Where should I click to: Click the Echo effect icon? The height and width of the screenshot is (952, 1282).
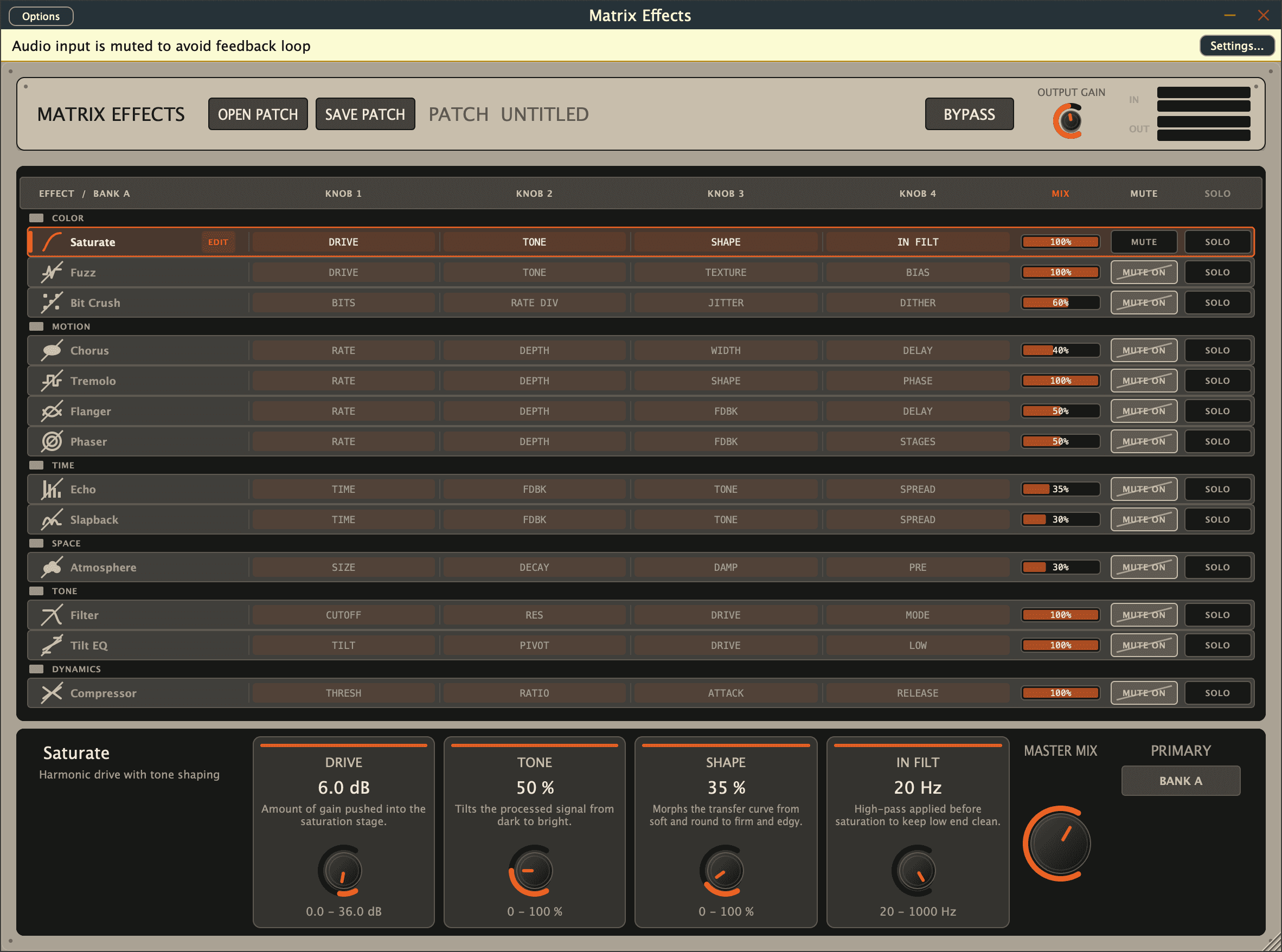[x=52, y=489]
